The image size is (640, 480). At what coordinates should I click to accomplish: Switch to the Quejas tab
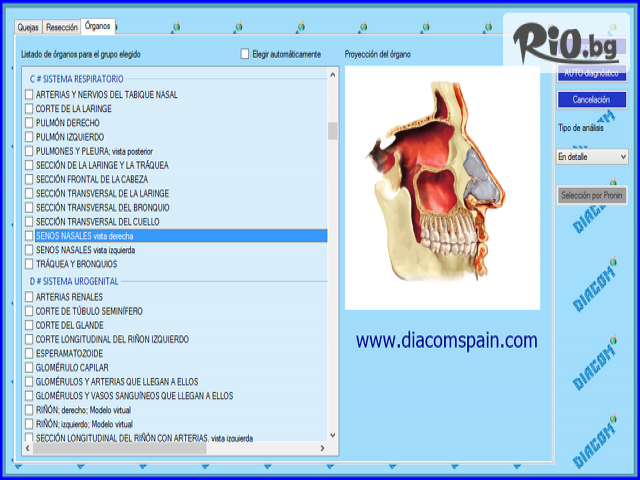click(29, 27)
